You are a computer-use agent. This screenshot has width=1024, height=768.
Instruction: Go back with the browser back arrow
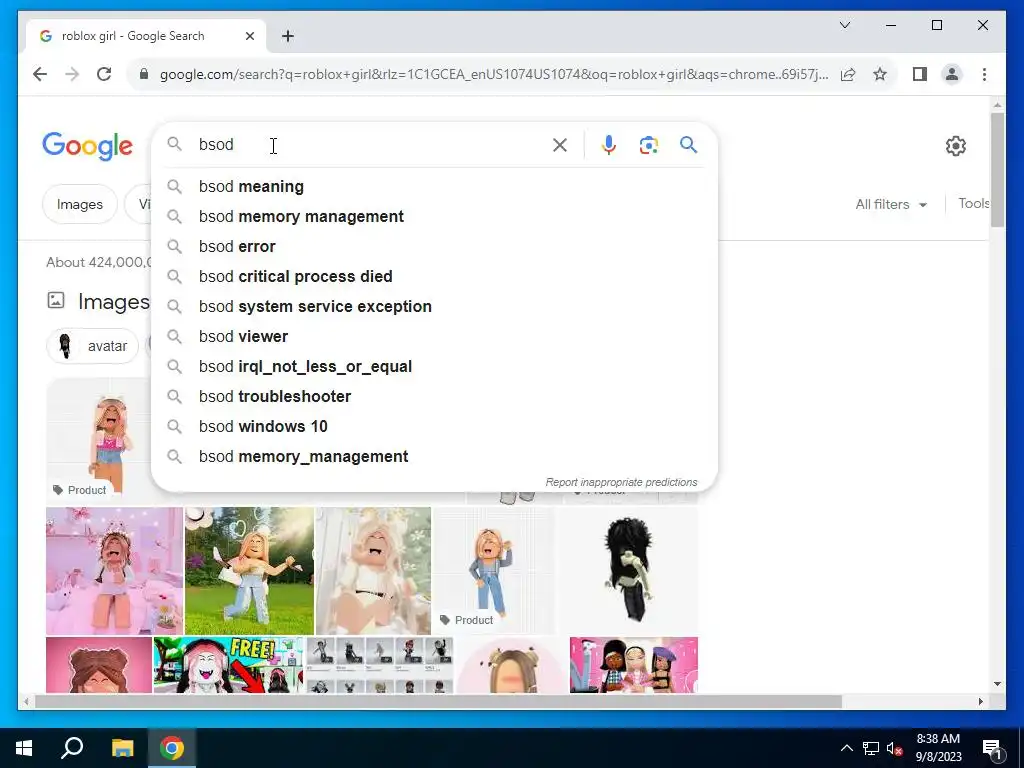click(40, 74)
